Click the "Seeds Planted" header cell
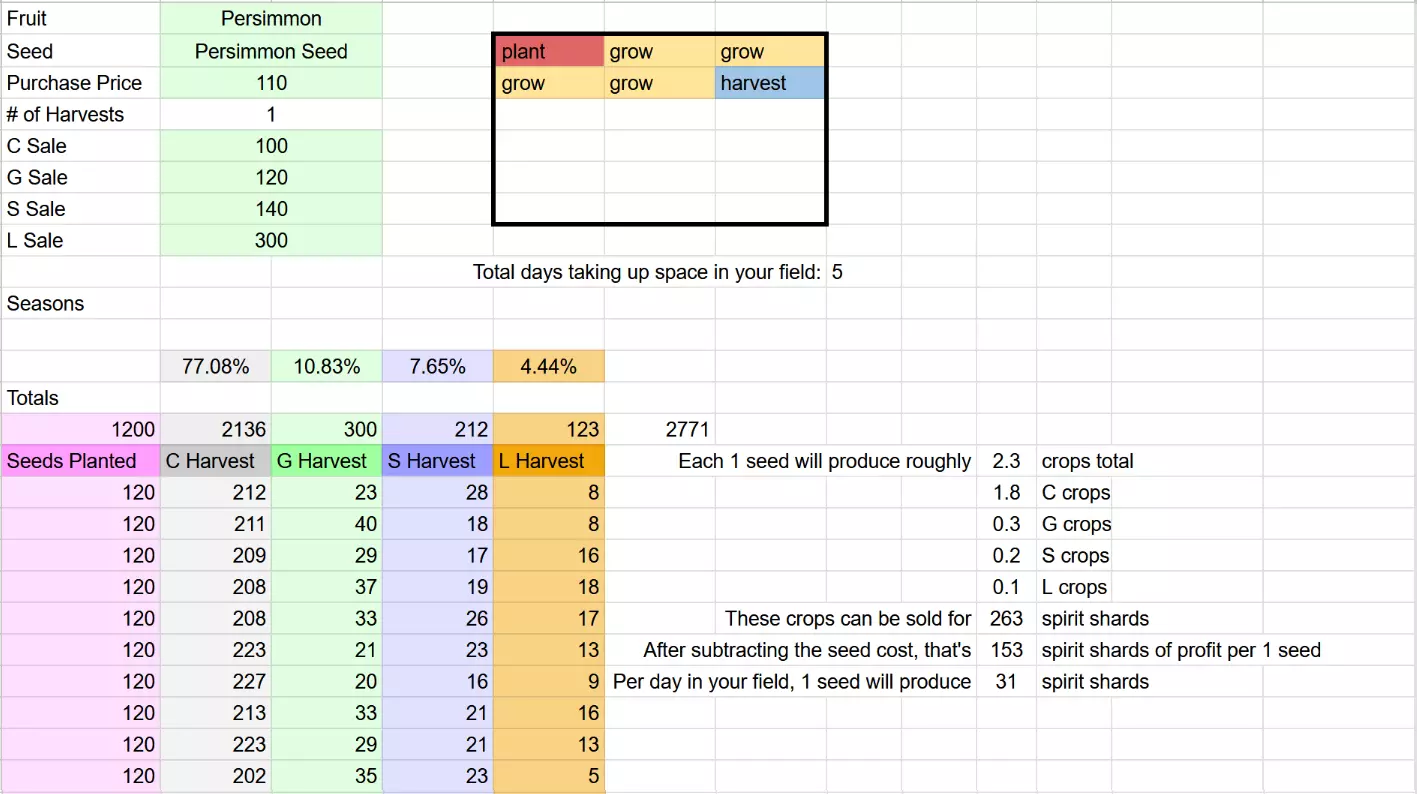Viewport: 1417px width, 794px height. click(80, 461)
